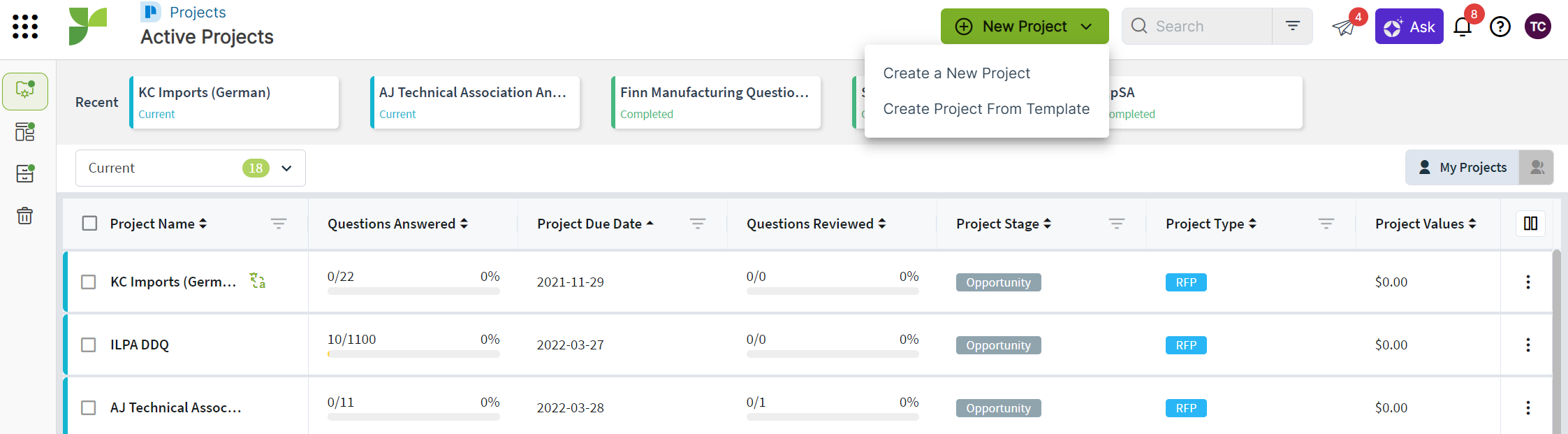Screen dimensions: 1568x434
Task: Filter the Project Type column
Action: (1326, 224)
